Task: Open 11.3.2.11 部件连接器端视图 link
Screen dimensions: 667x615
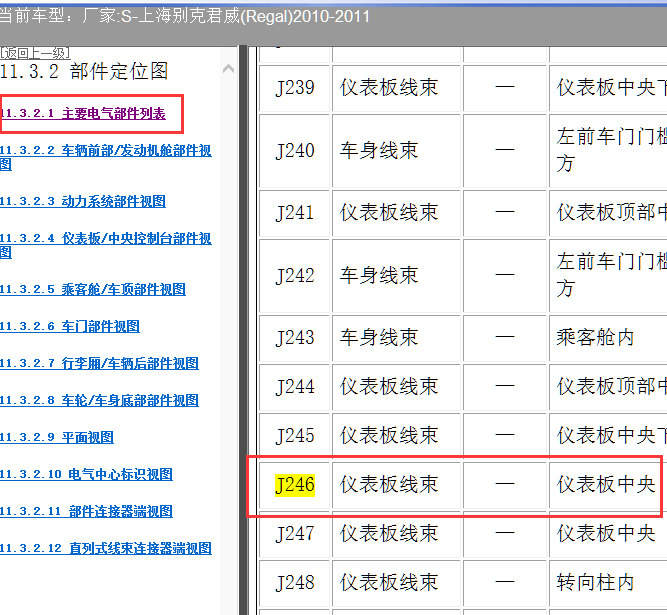Action: click(x=86, y=511)
